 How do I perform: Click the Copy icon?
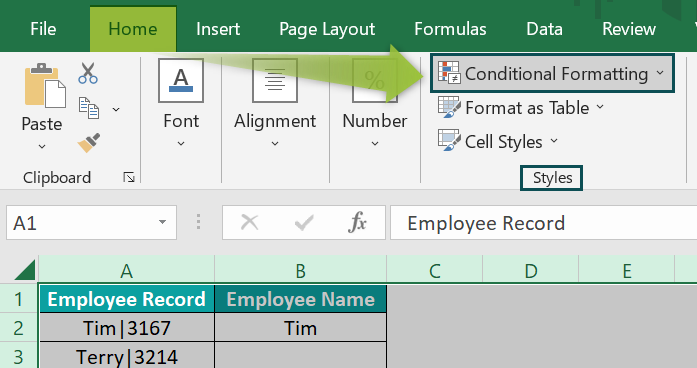89,108
